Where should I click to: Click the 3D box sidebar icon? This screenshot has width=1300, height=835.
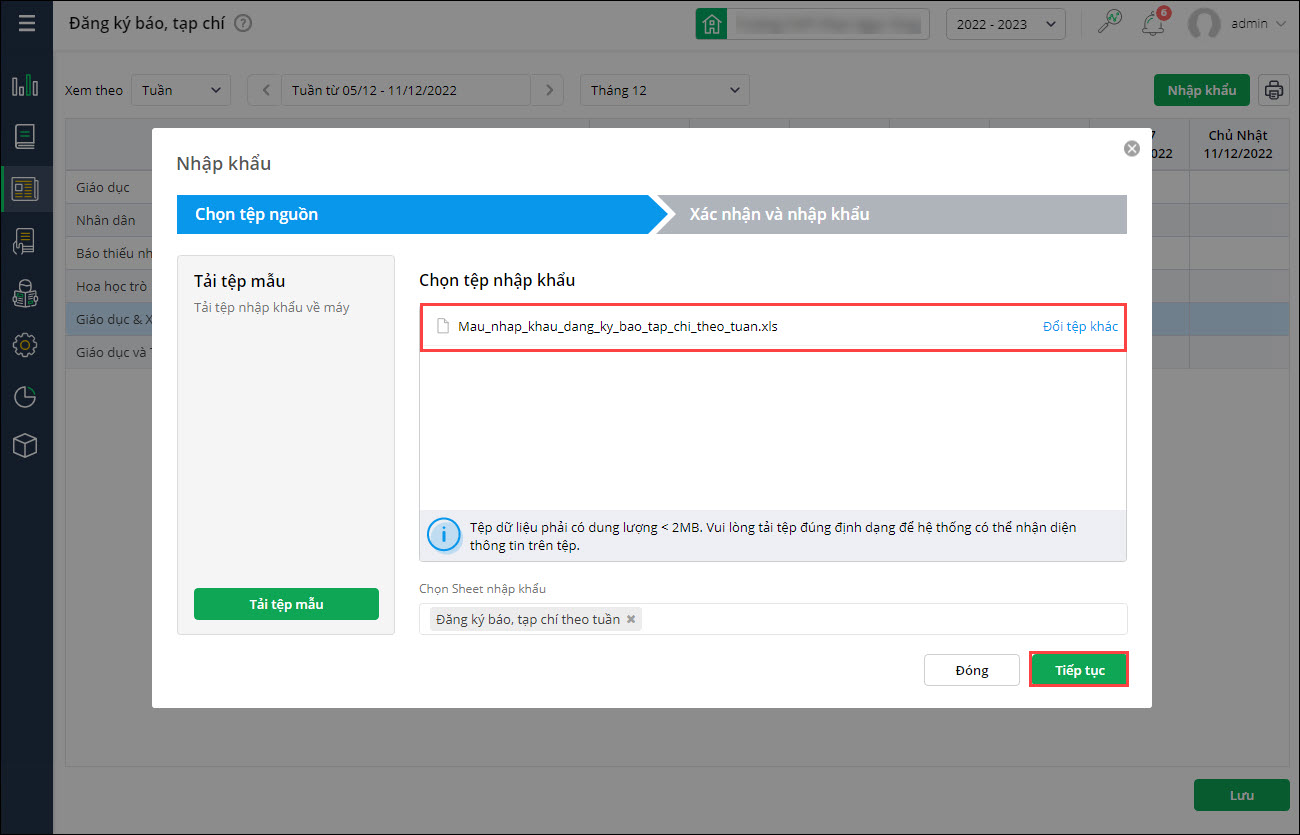[25, 447]
